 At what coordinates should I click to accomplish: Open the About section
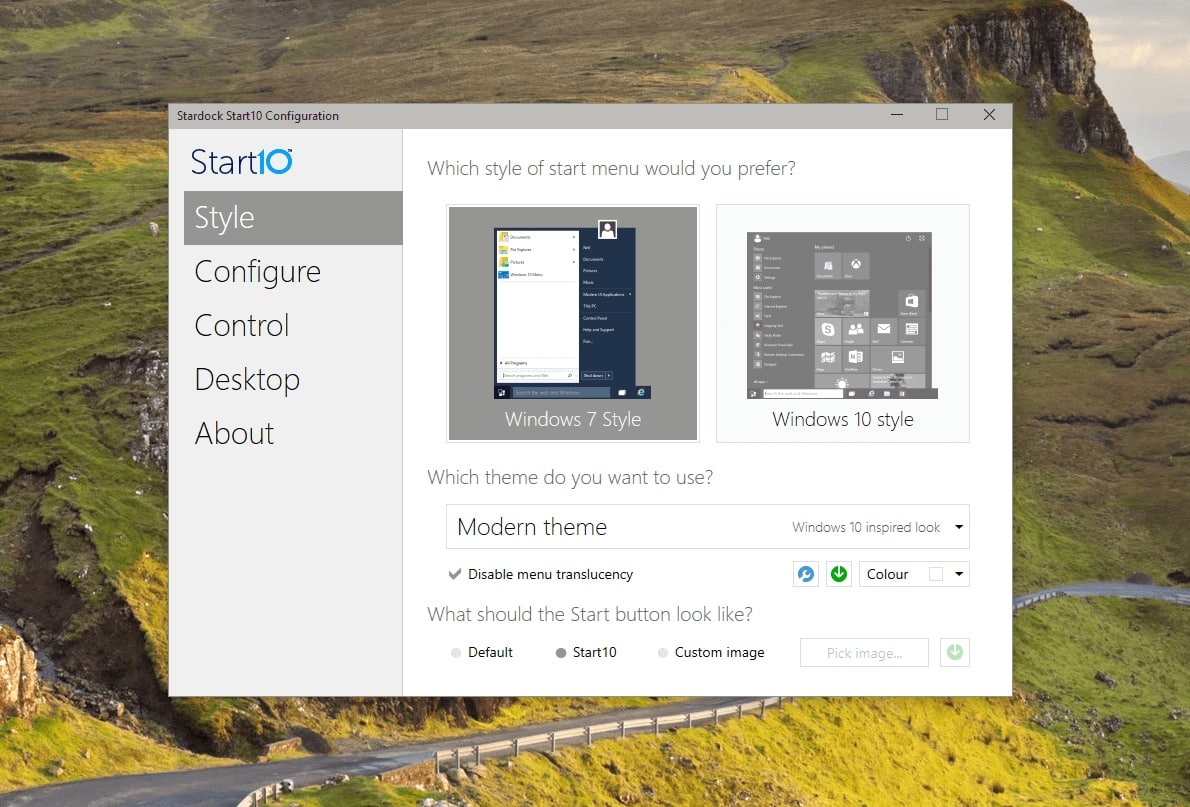pos(234,433)
